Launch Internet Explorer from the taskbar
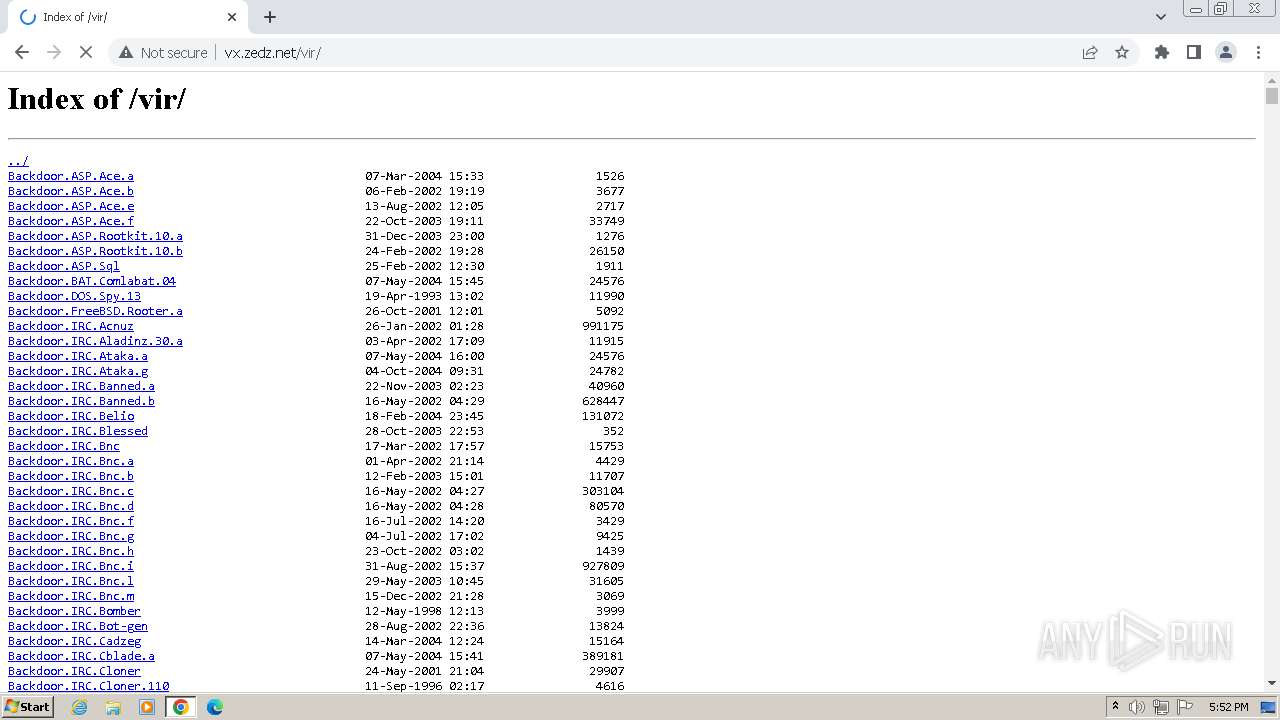 click(80, 707)
